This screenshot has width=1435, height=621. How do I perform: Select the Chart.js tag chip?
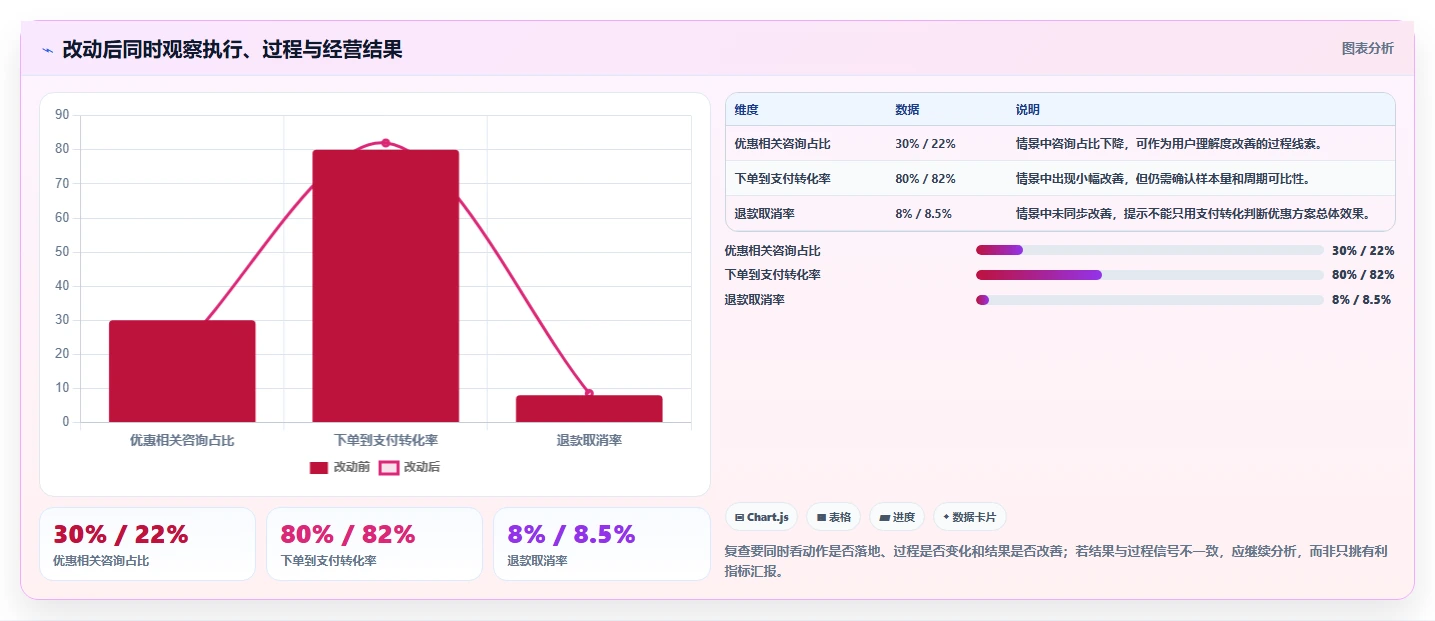point(761,517)
